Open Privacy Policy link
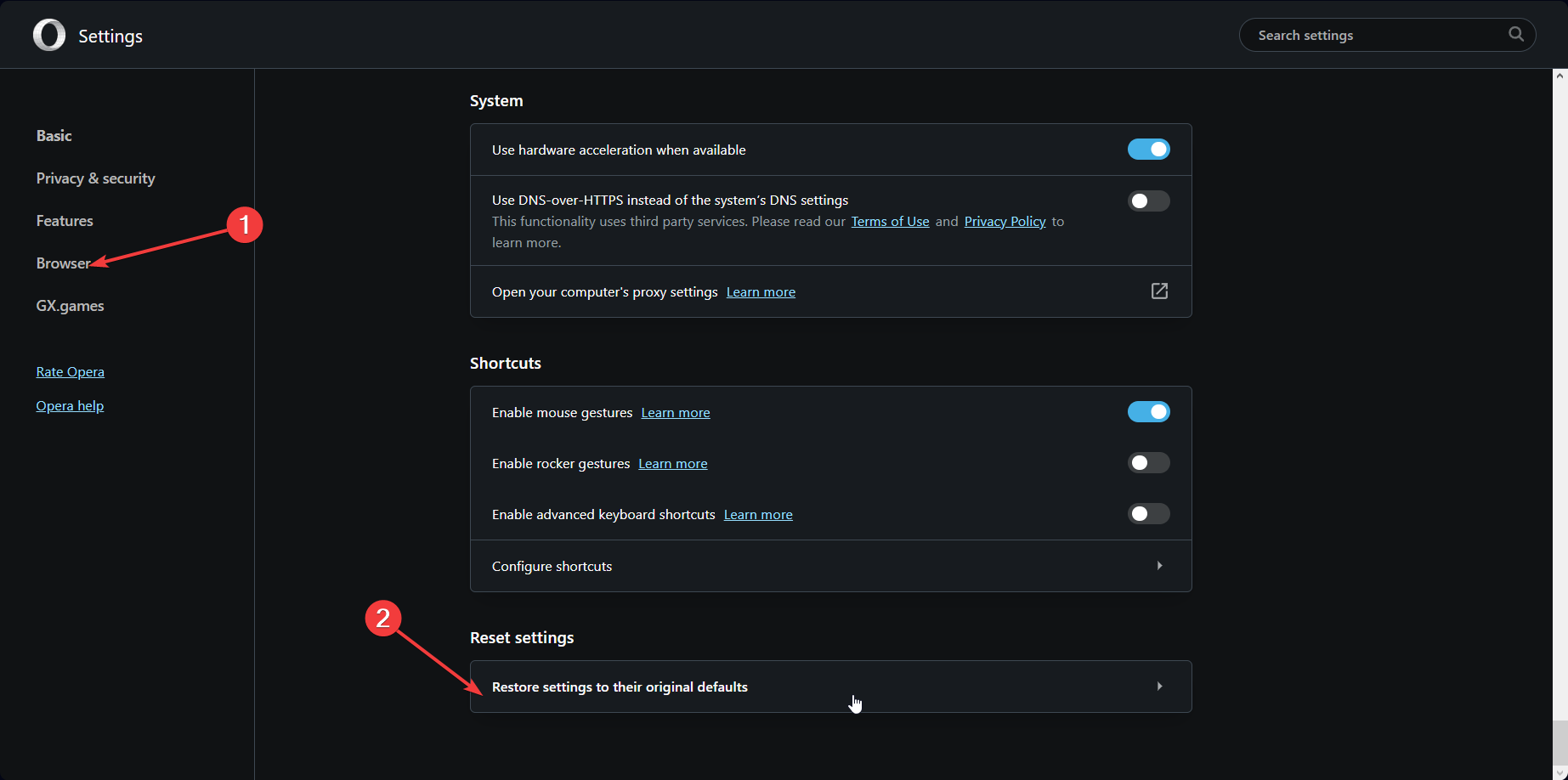 [1005, 222]
